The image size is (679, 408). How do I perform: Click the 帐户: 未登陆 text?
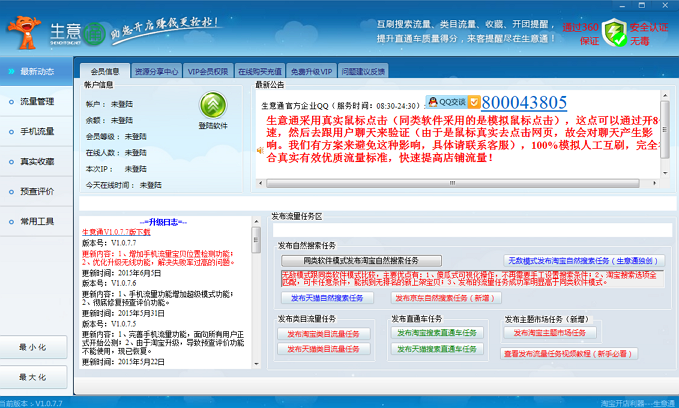click(x=109, y=104)
